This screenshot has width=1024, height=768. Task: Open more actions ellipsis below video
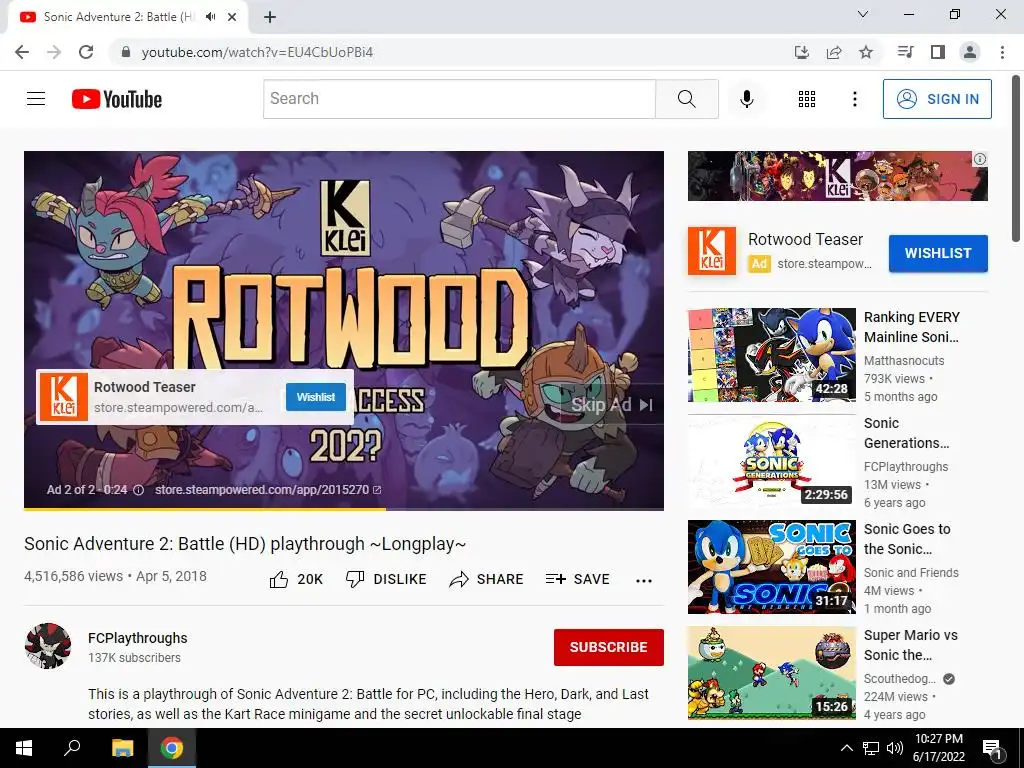pos(644,581)
